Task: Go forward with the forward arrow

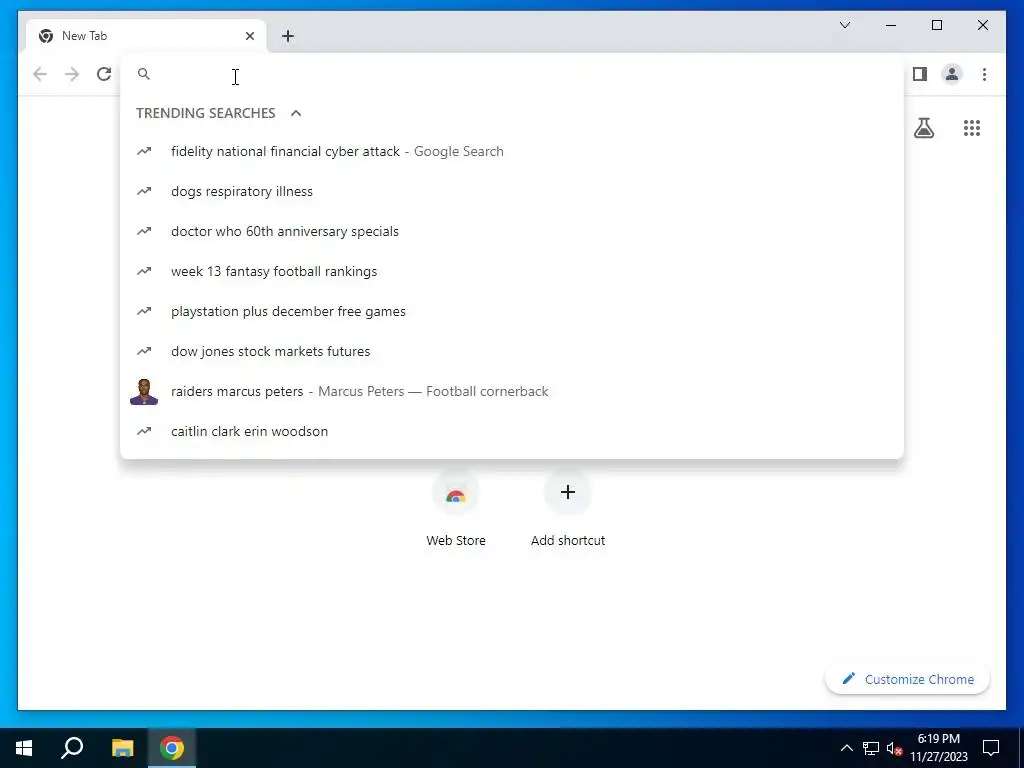Action: [72, 74]
